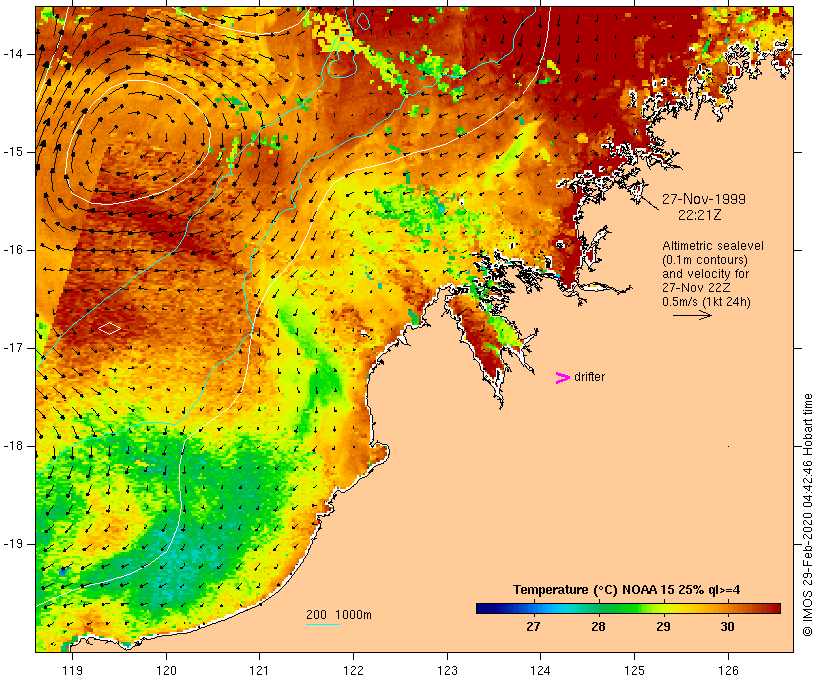
Task: Click the longitude label 119
Action: [72, 670]
